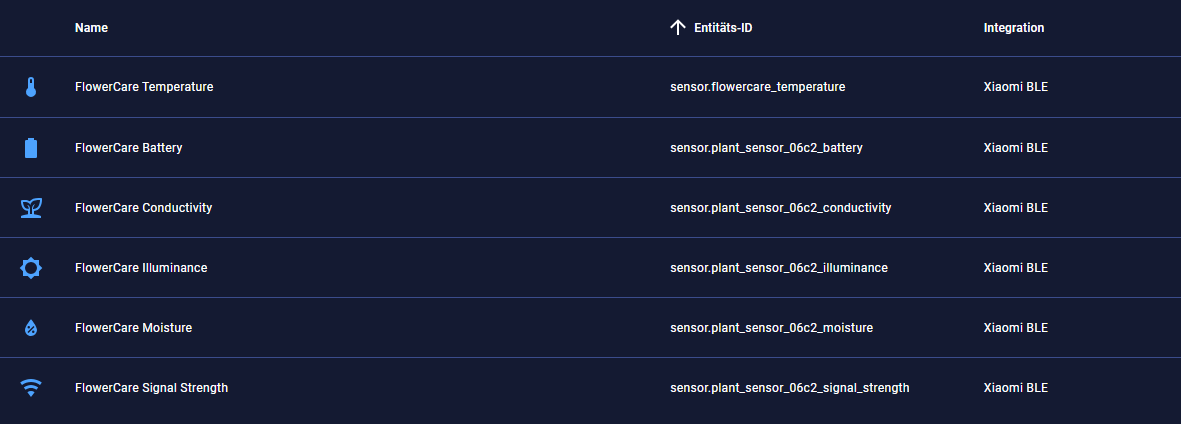Open the FlowerCare Illuminance entity name
Screen dimensions: 1181x424
[141, 268]
